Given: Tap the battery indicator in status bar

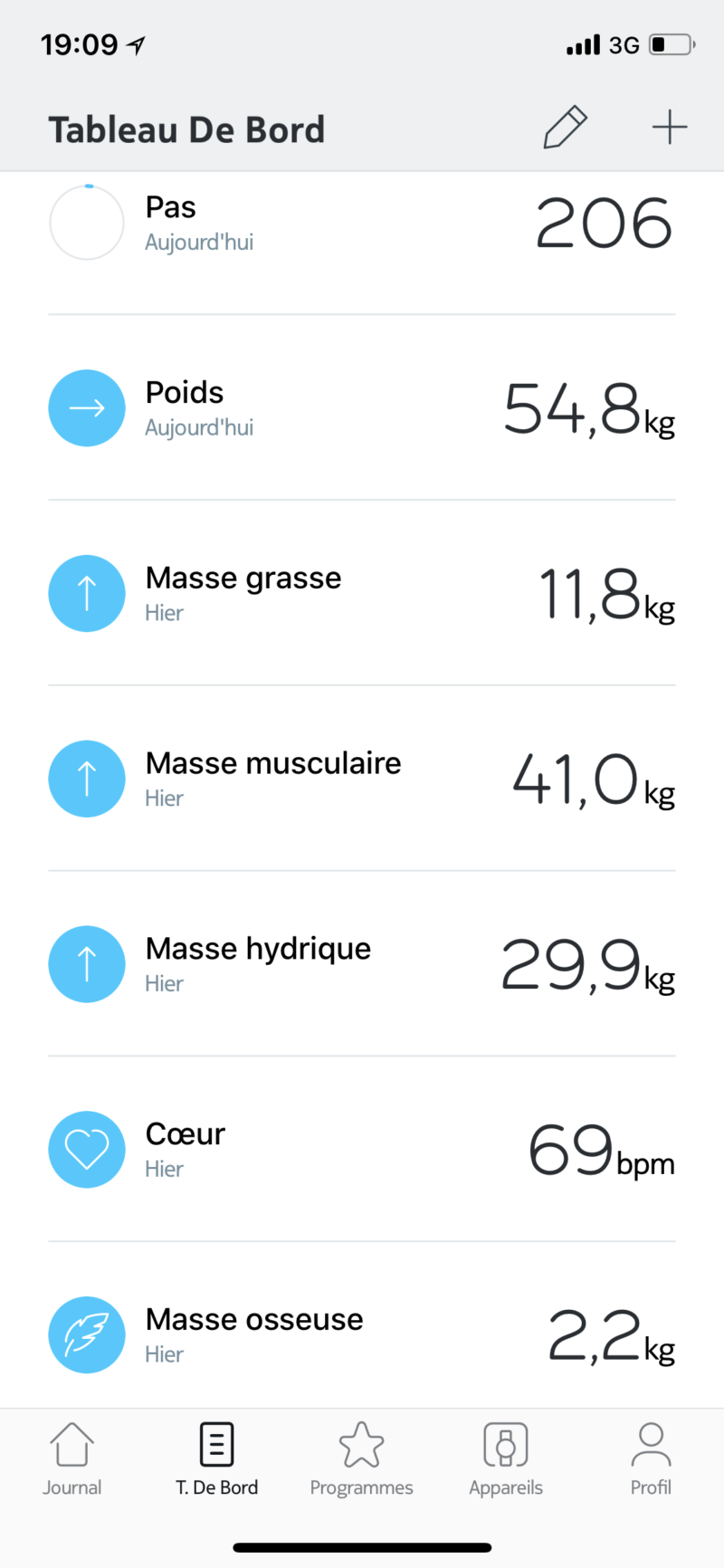Looking at the screenshot, I should click(672, 44).
